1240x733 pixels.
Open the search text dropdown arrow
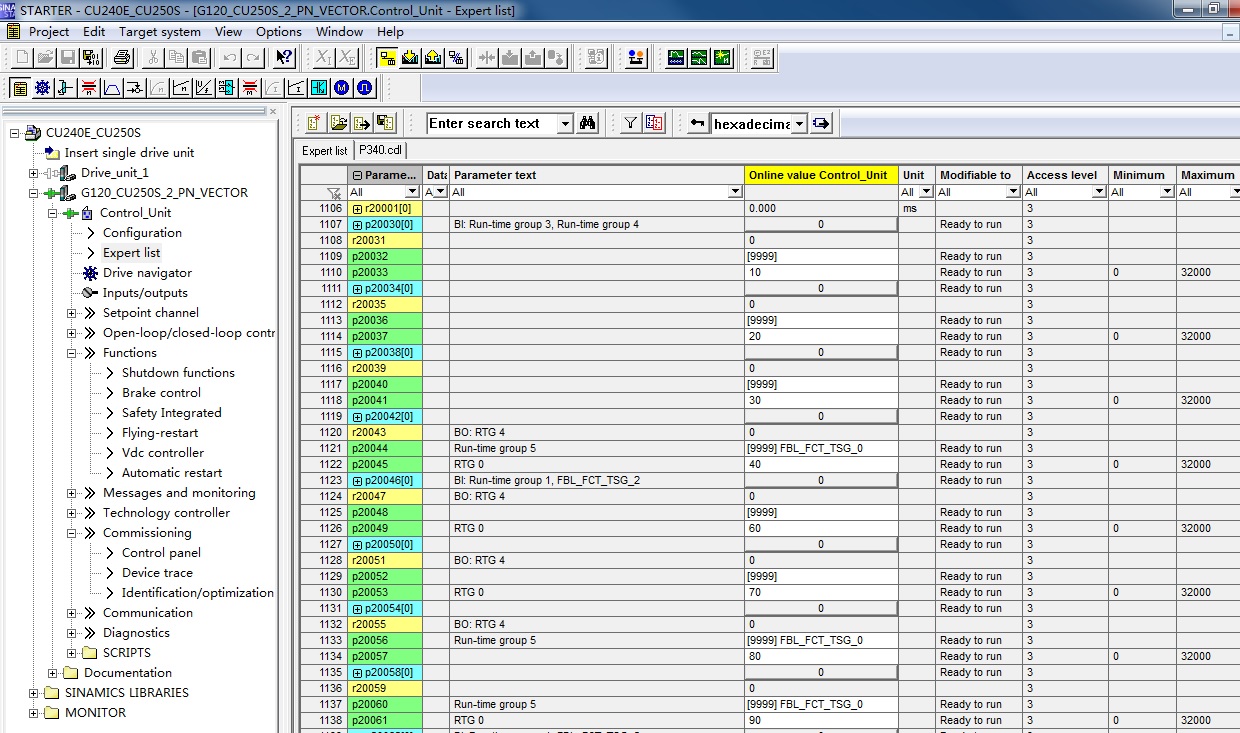pos(565,123)
